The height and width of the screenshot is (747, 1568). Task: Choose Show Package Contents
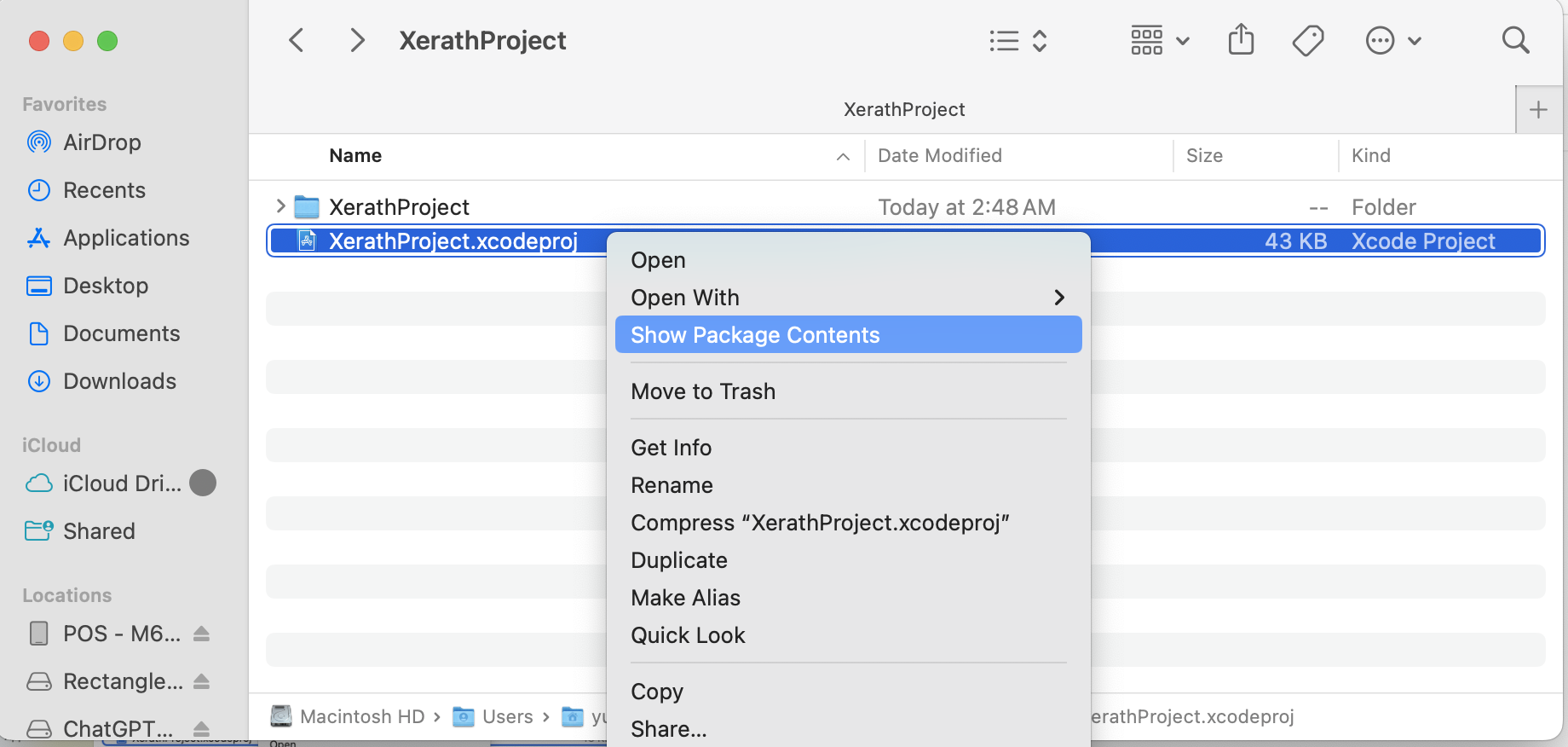click(848, 335)
